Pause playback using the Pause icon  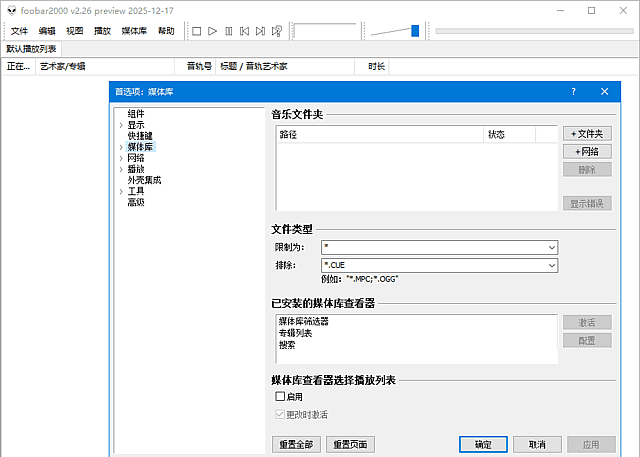pos(229,31)
